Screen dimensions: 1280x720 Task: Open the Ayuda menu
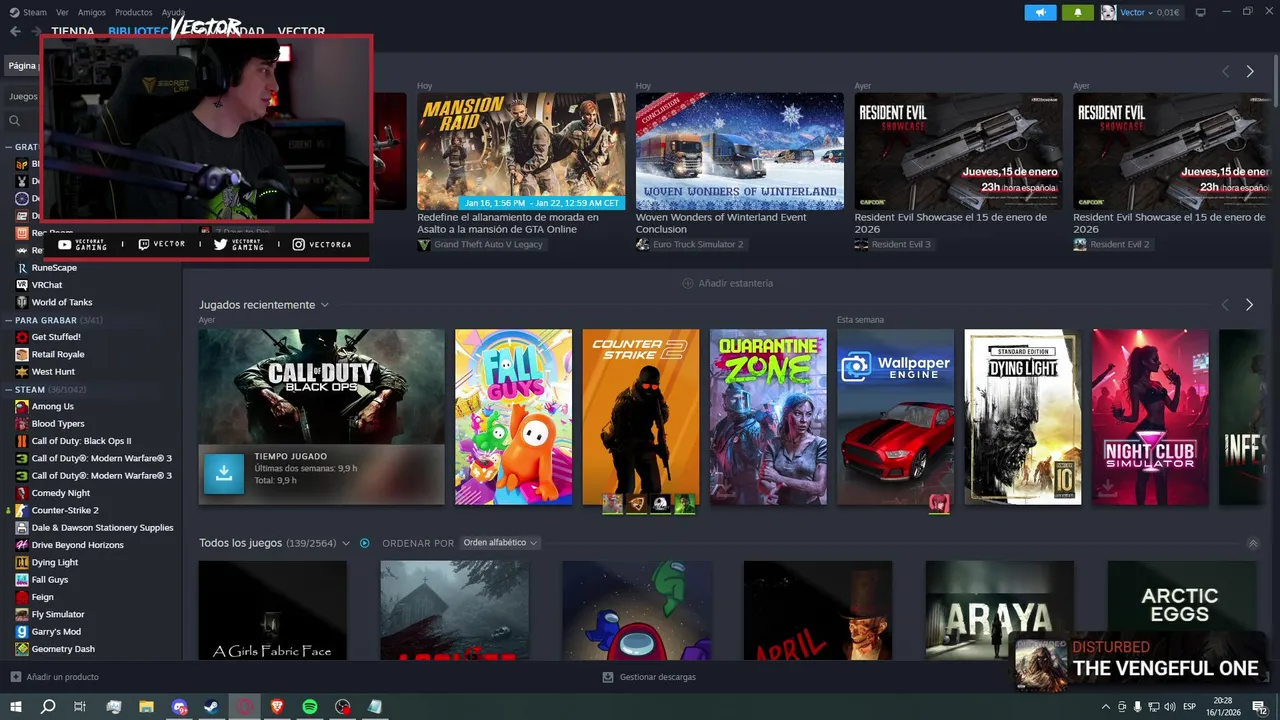click(x=173, y=12)
